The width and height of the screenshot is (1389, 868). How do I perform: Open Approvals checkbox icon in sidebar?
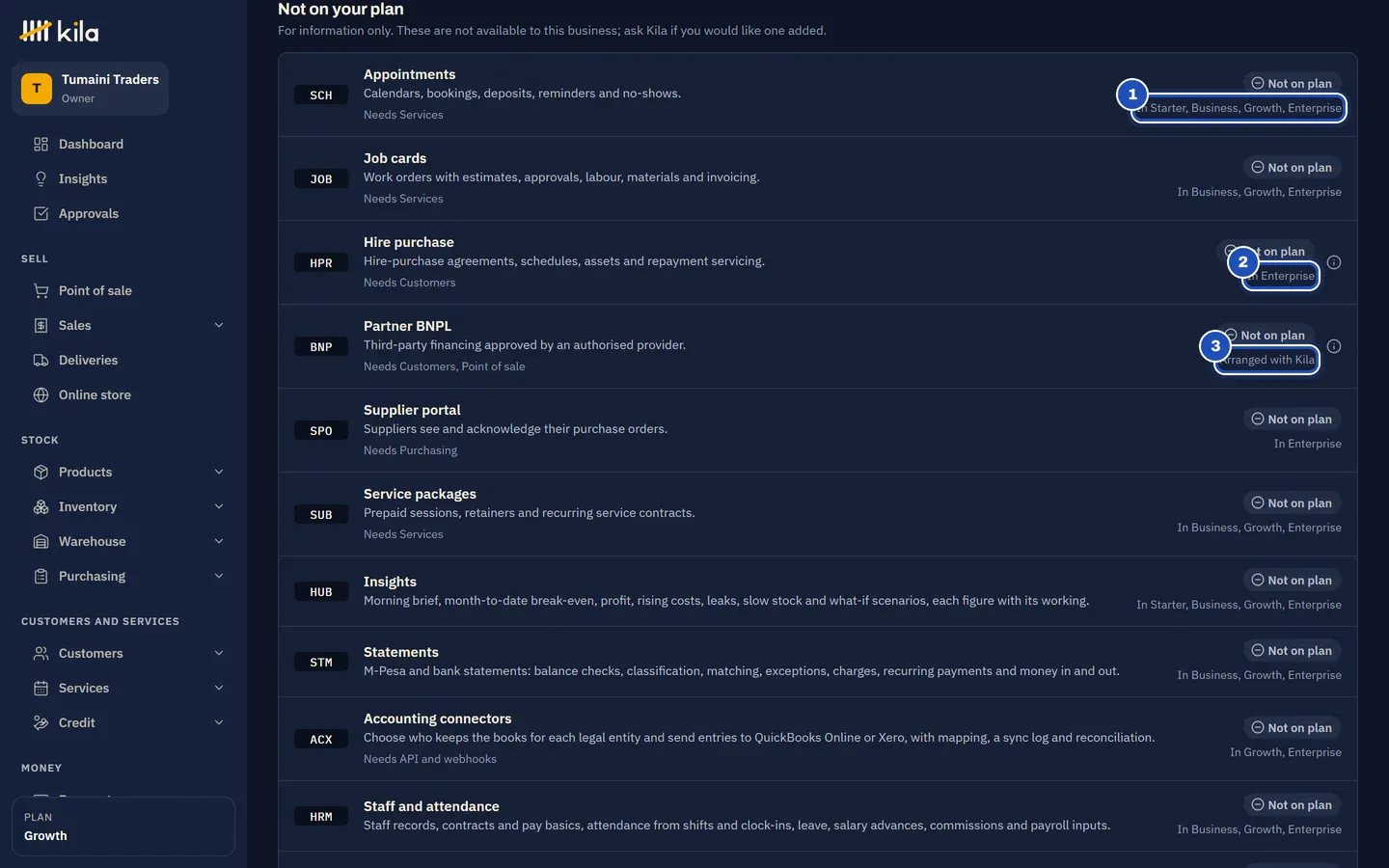(41, 214)
